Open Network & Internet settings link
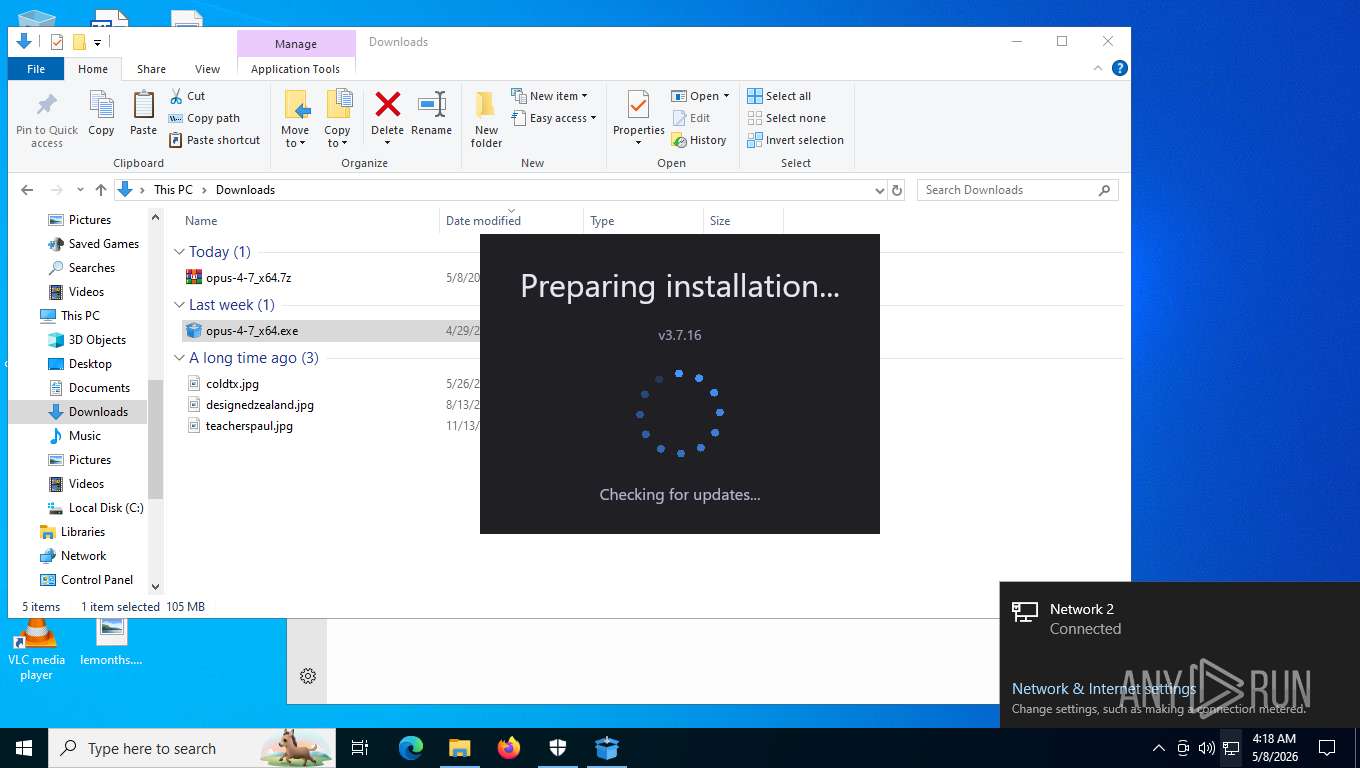The width and height of the screenshot is (1360, 768). click(1103, 689)
